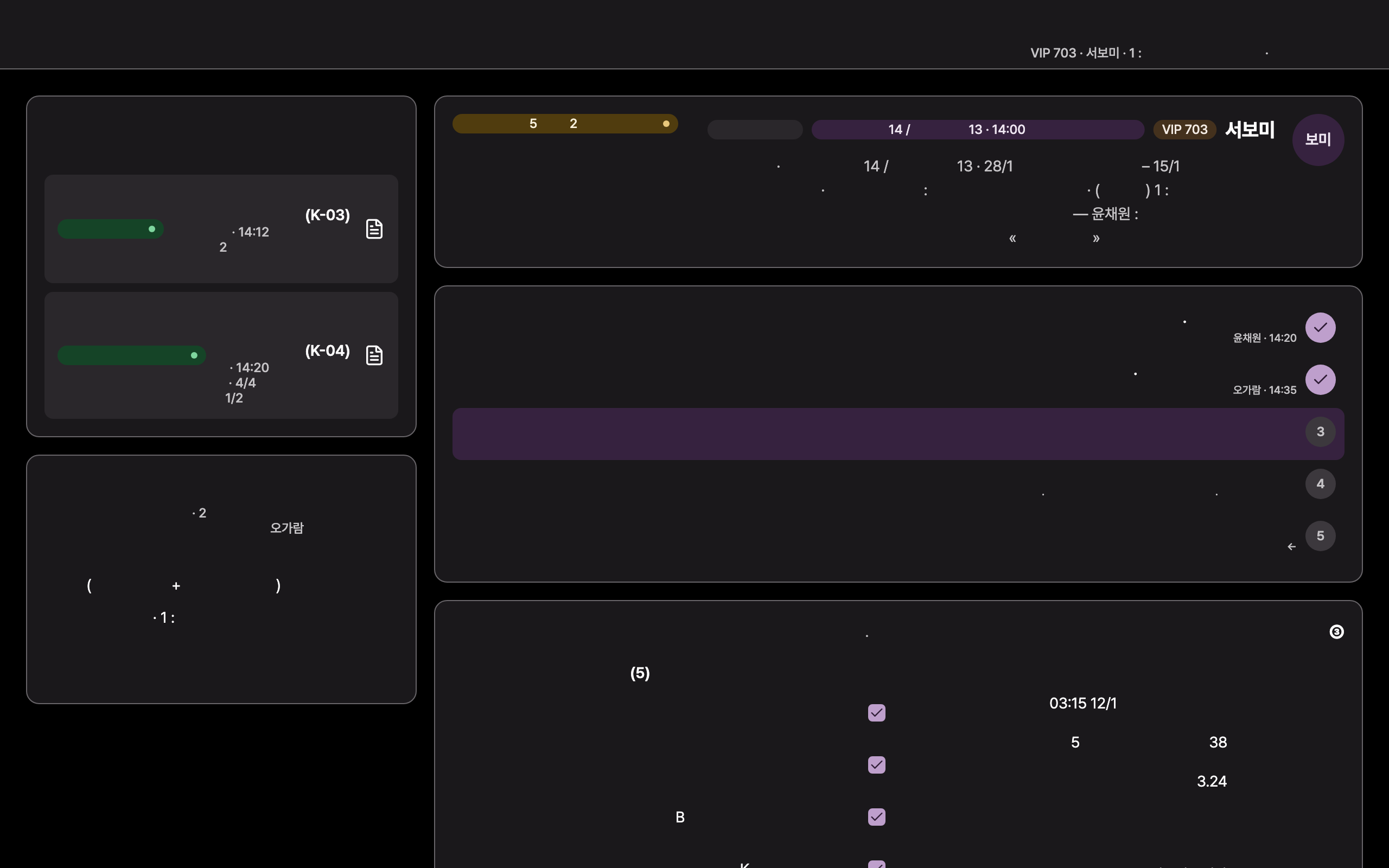Image resolution: width=1389 pixels, height=868 pixels.
Task: Click the 4/4 value on the K-04 card
Action: coord(245,383)
